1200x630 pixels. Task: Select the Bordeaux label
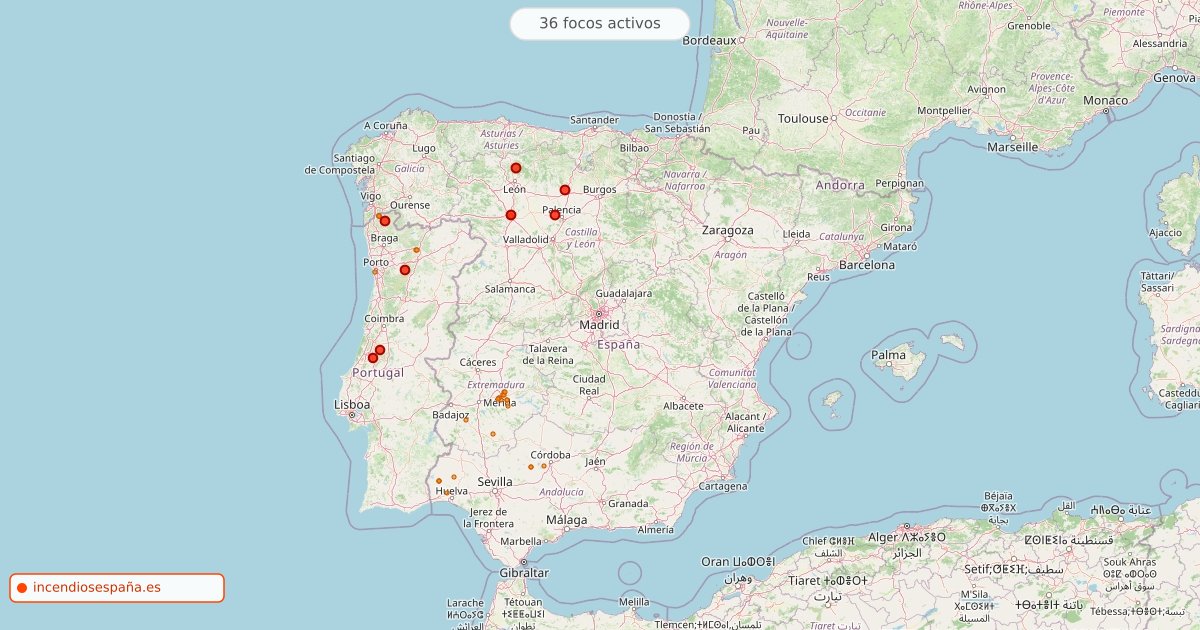709,41
